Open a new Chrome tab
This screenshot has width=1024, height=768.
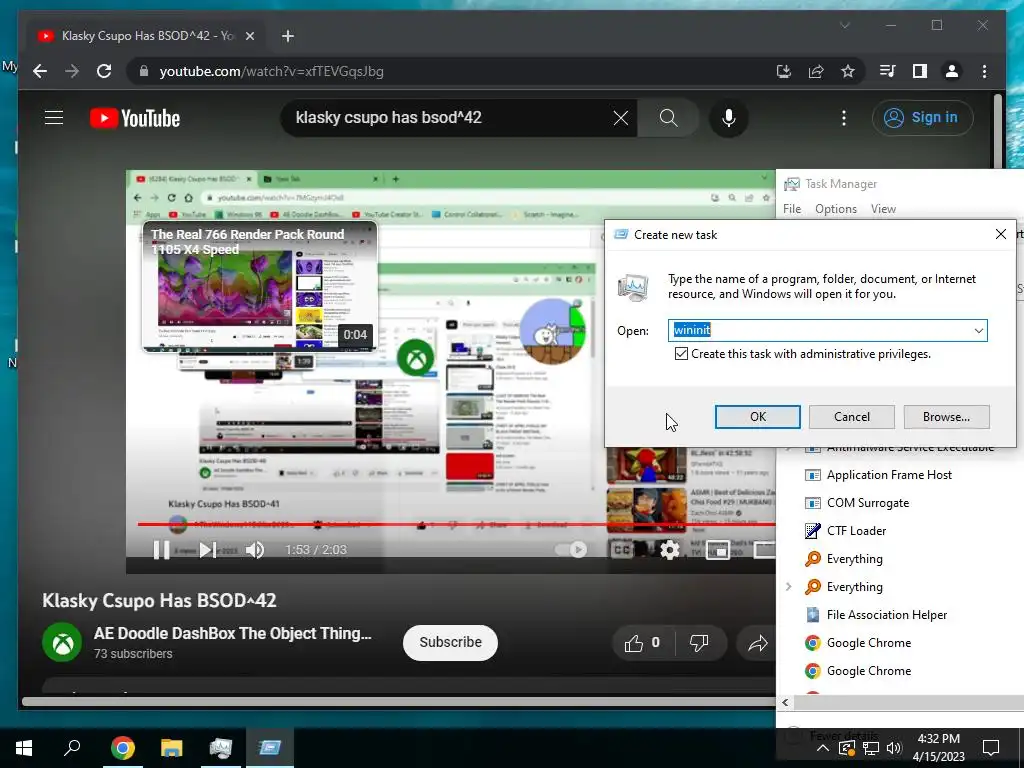coord(287,36)
